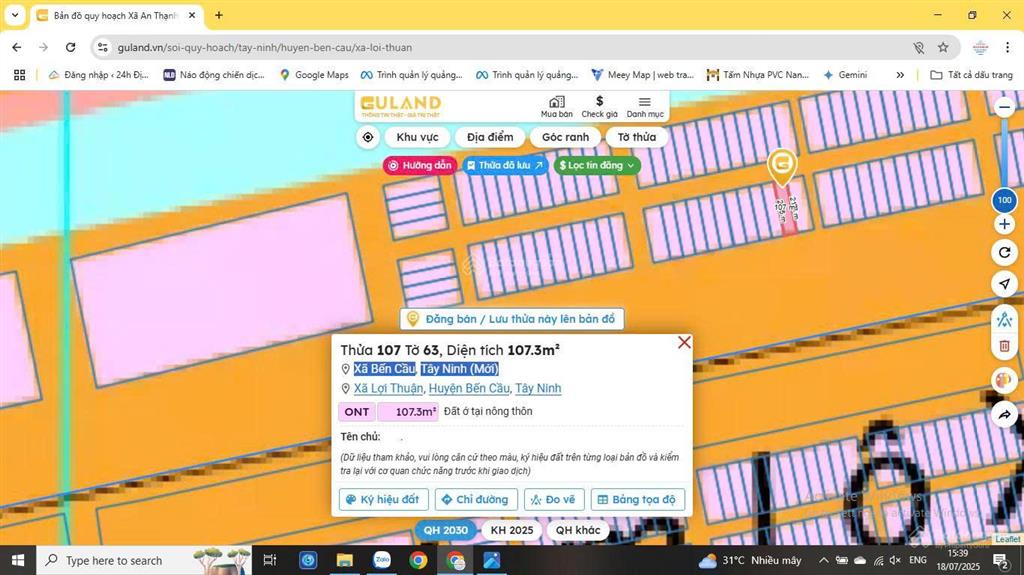The image size is (1024, 575).
Task: Click the locate-me target icon
Action: 368,137
